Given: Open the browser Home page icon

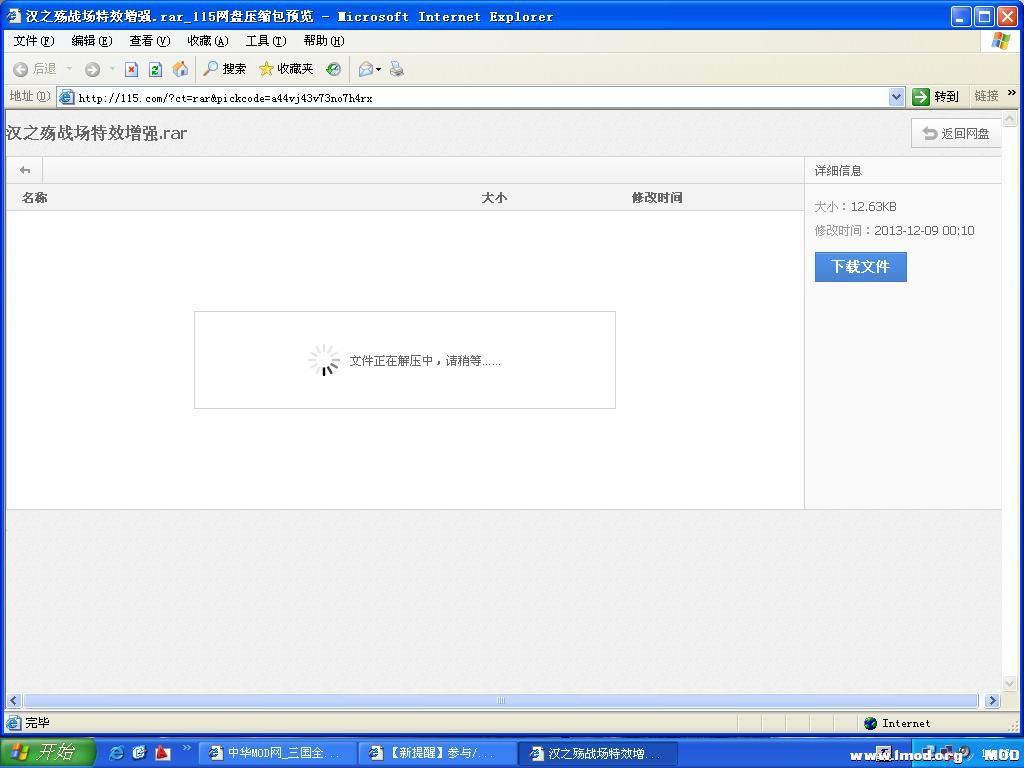Looking at the screenshot, I should coord(180,70).
